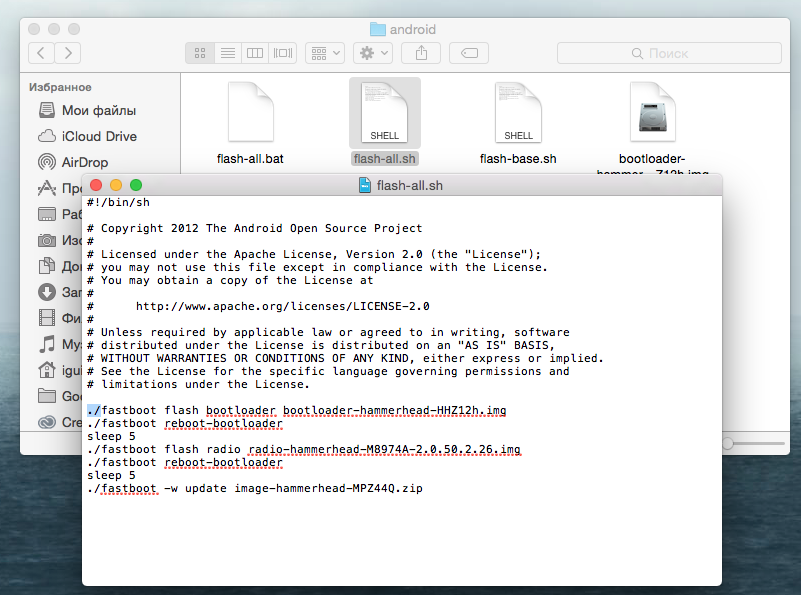This screenshot has width=801, height=595.
Task: Switch Finder to icon view
Action: (x=200, y=53)
